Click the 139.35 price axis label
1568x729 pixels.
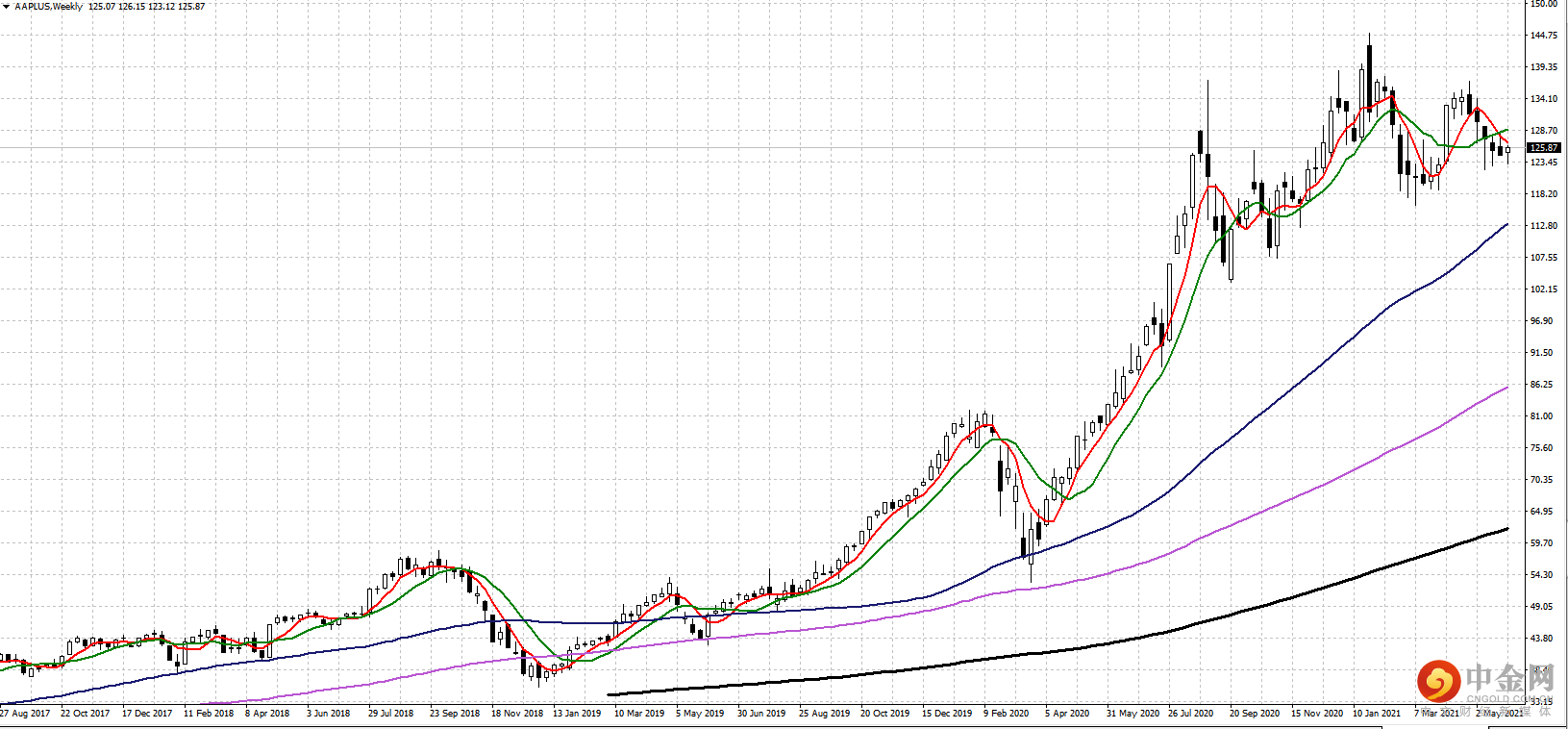click(1544, 67)
